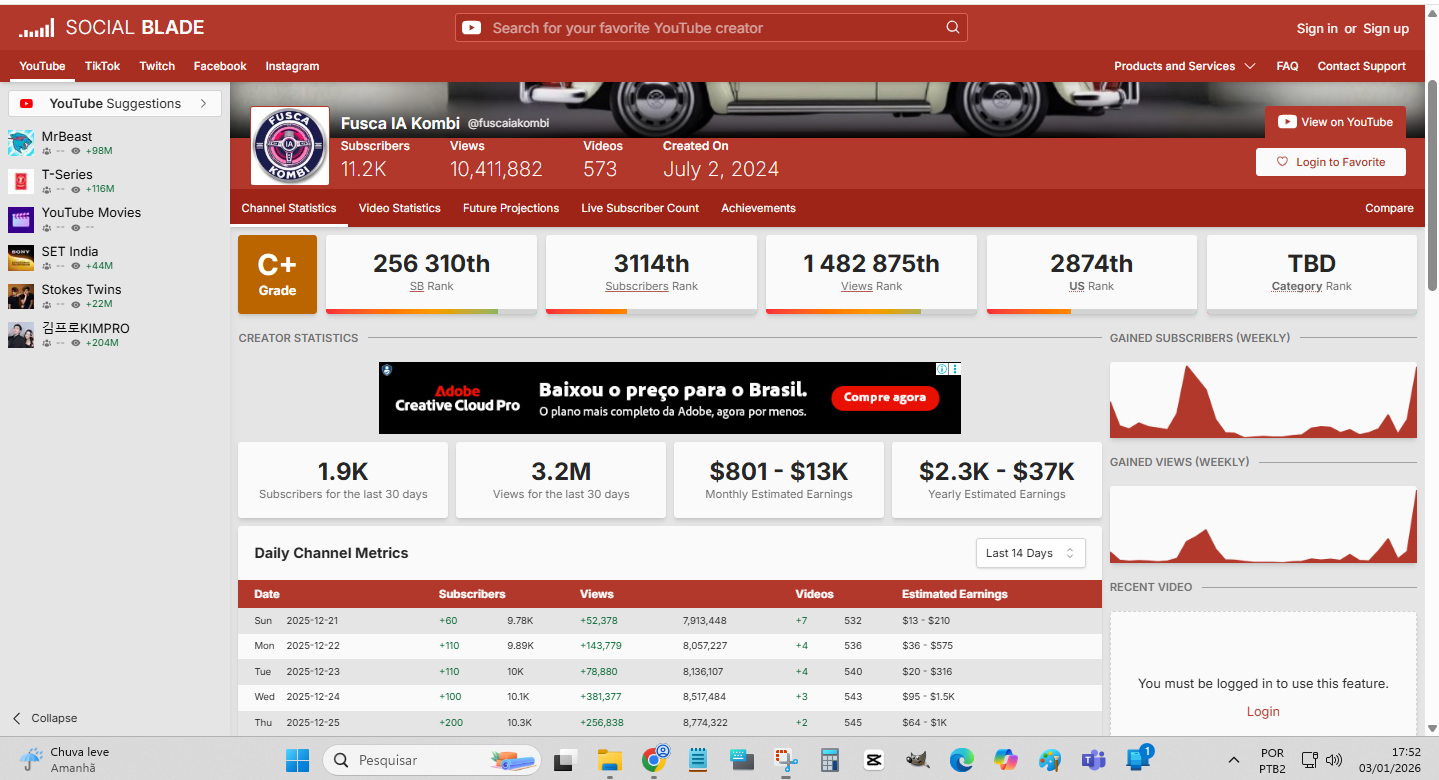Click the View on YouTube button
Viewport: 1439px width, 780px height.
[x=1335, y=122]
